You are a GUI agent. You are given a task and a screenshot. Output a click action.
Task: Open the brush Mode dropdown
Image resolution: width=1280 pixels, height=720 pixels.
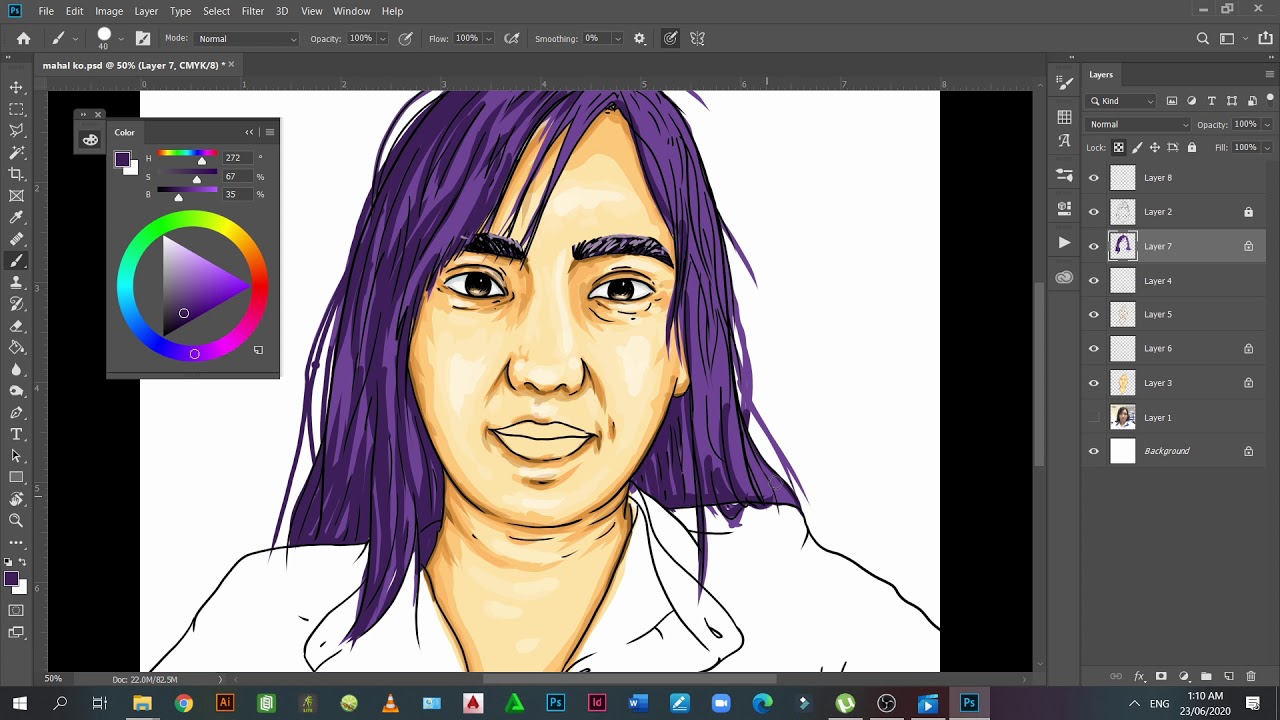[x=245, y=39]
